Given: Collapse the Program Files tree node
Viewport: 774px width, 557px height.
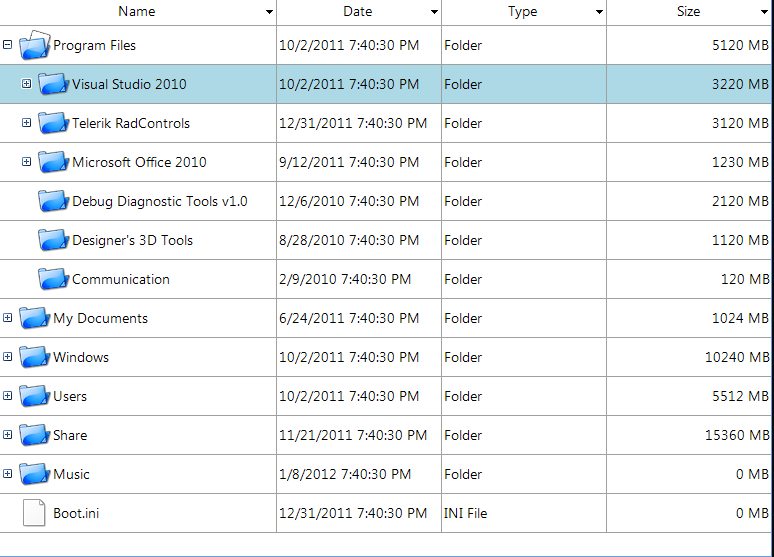Looking at the screenshot, I should pos(8,45).
